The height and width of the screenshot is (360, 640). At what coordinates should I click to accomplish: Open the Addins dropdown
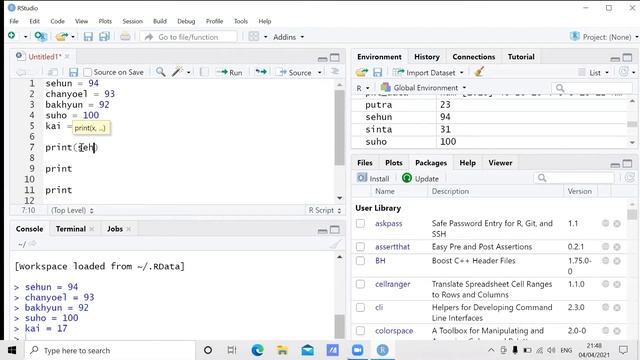point(289,37)
